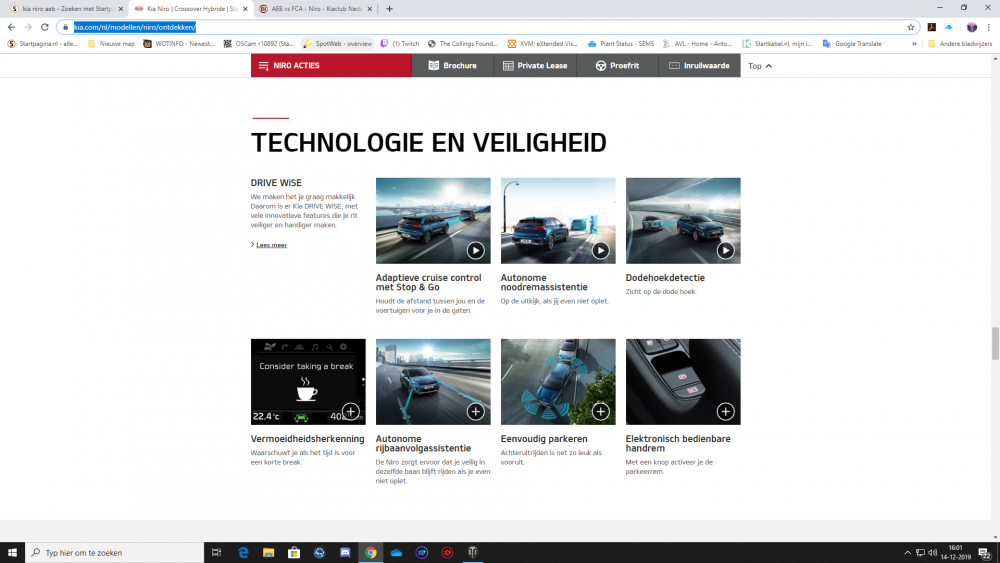
Task: Bookmark this page with the star icon
Action: tap(911, 27)
